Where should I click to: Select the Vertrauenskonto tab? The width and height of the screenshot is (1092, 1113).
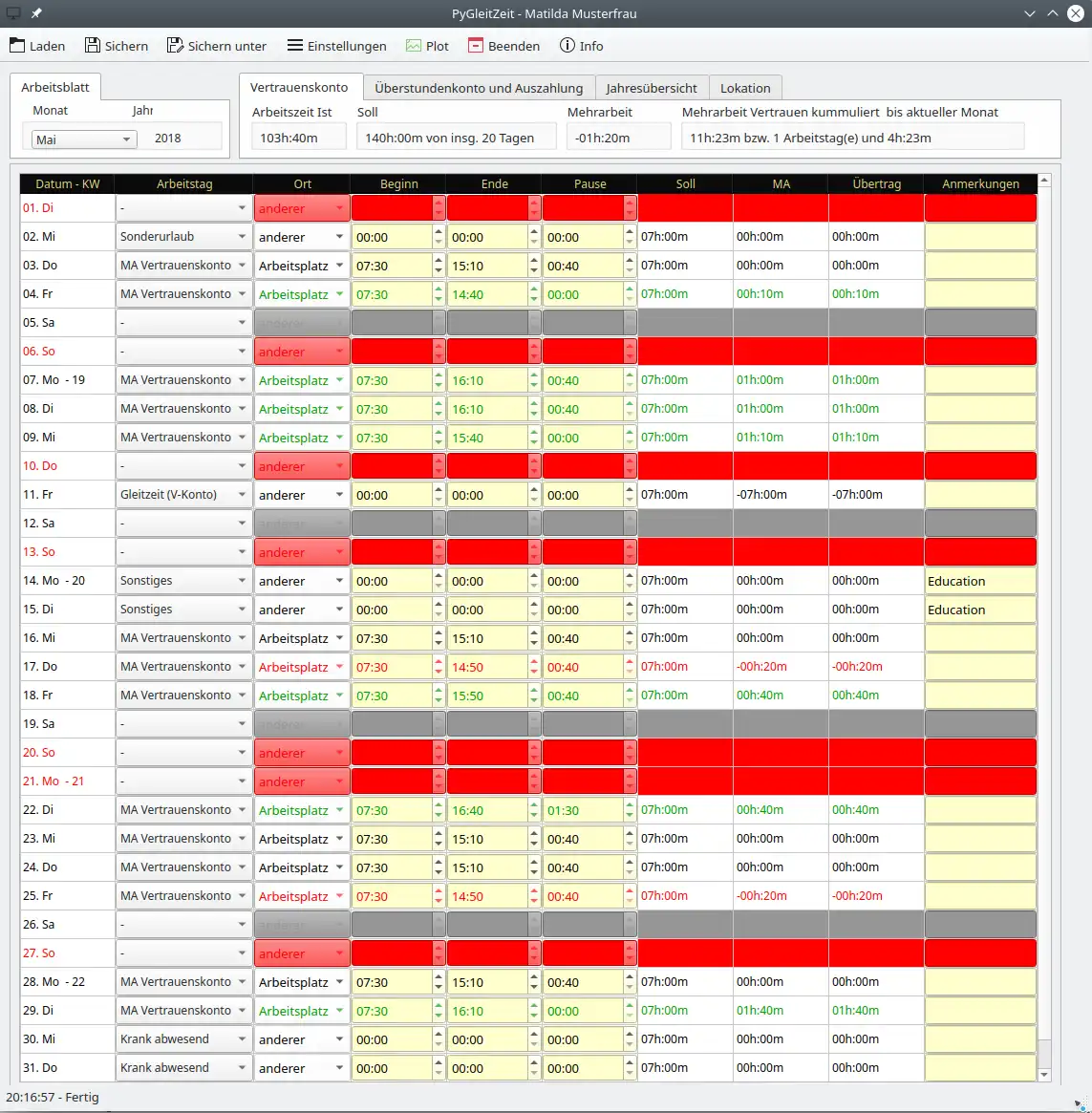299,87
